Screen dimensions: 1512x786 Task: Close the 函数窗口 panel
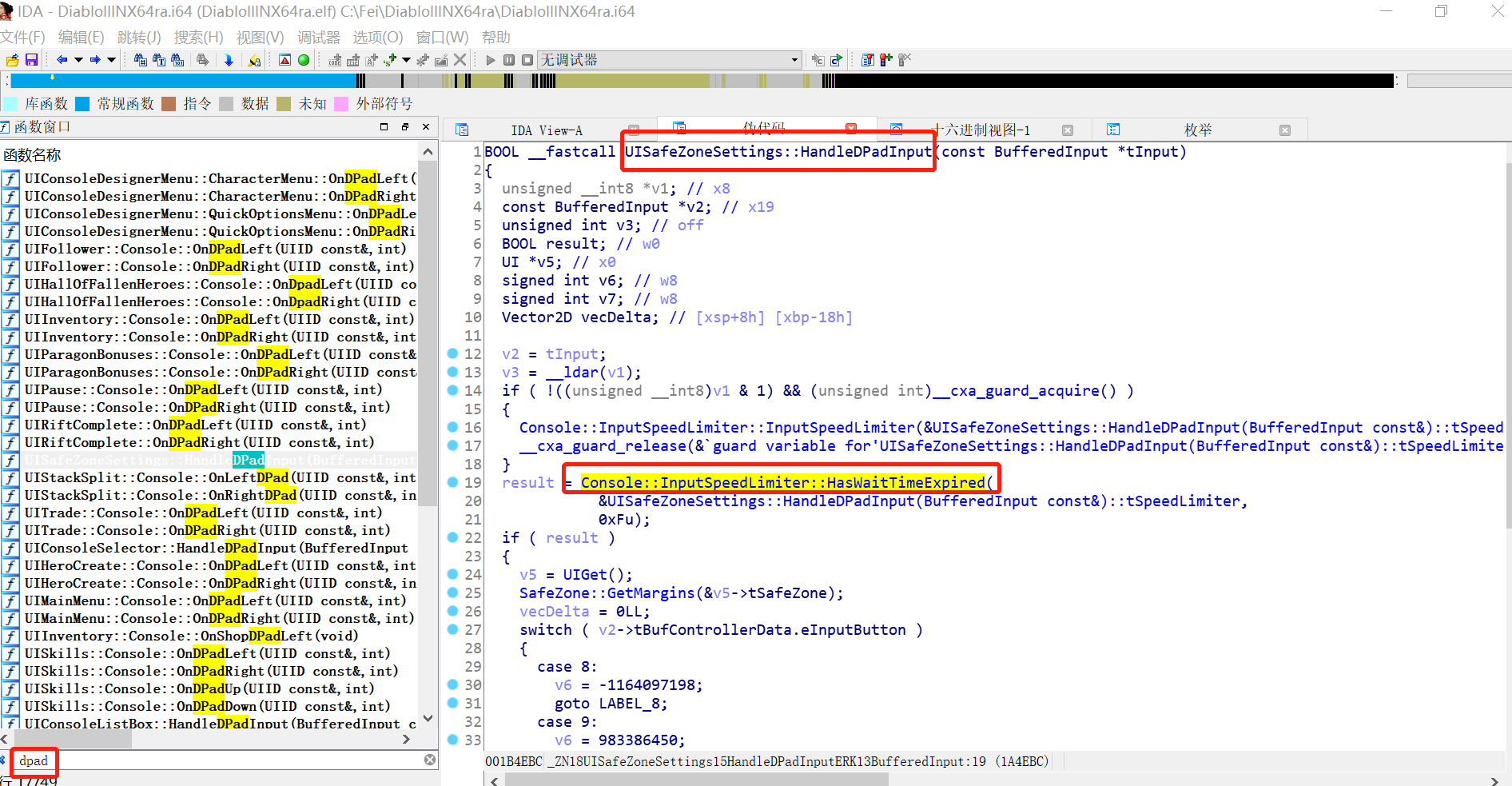click(x=426, y=127)
